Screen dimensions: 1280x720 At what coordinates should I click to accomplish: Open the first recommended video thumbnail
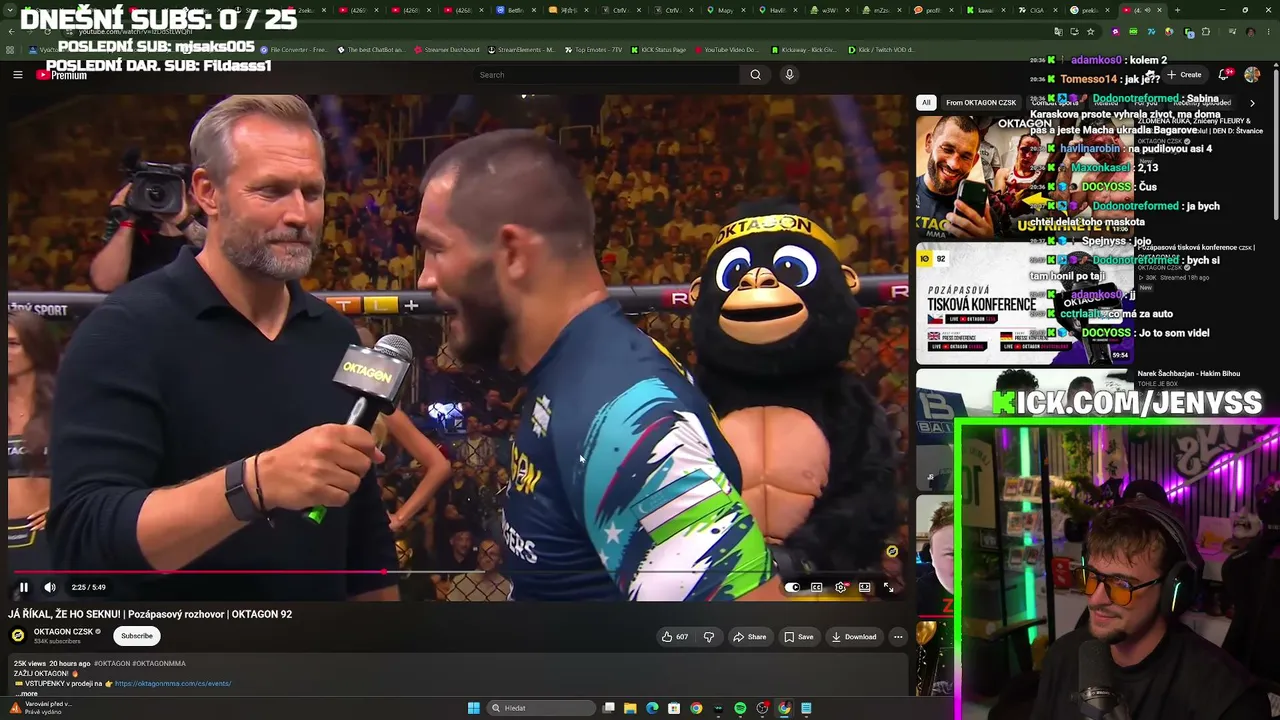[x=1024, y=177]
